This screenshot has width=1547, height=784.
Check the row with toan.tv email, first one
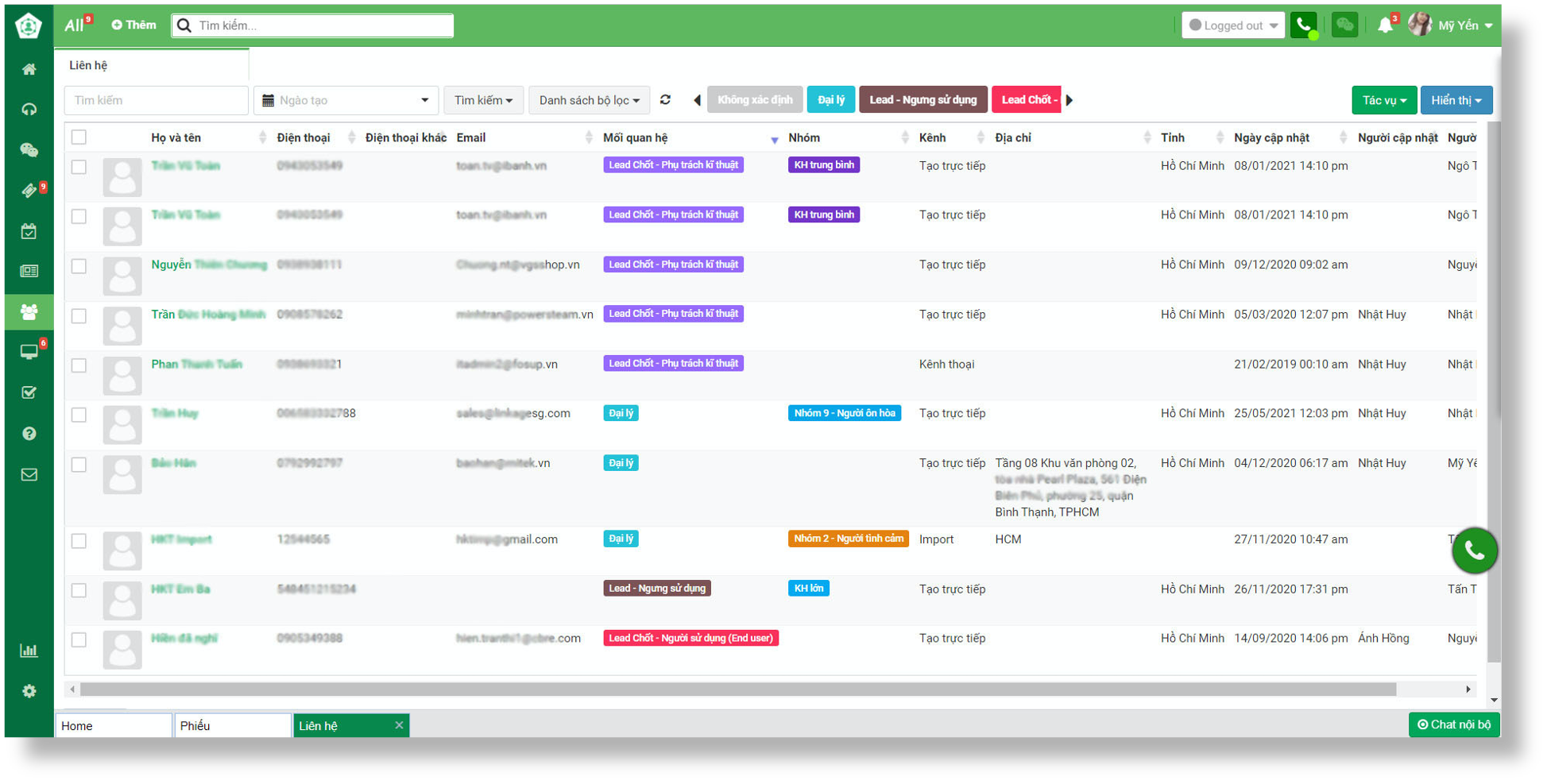tap(79, 167)
